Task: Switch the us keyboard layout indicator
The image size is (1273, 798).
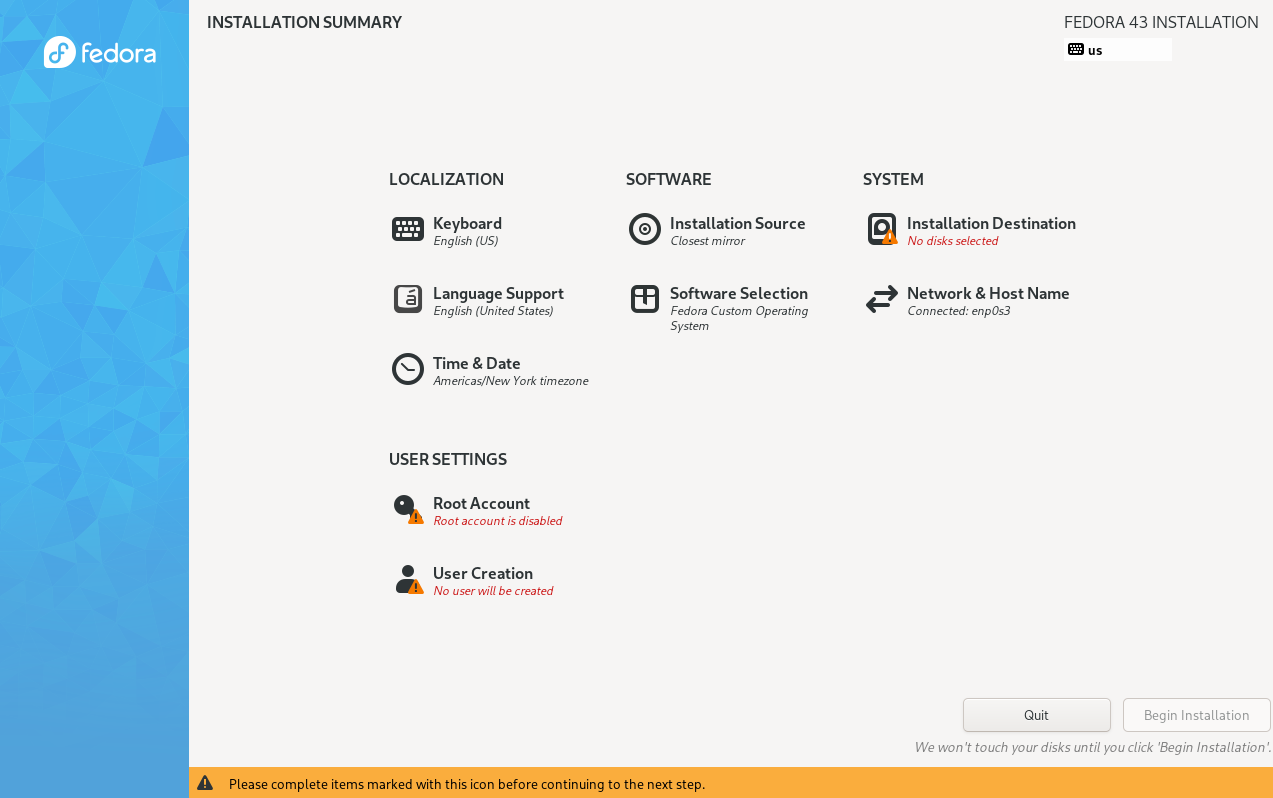Action: [x=1117, y=50]
